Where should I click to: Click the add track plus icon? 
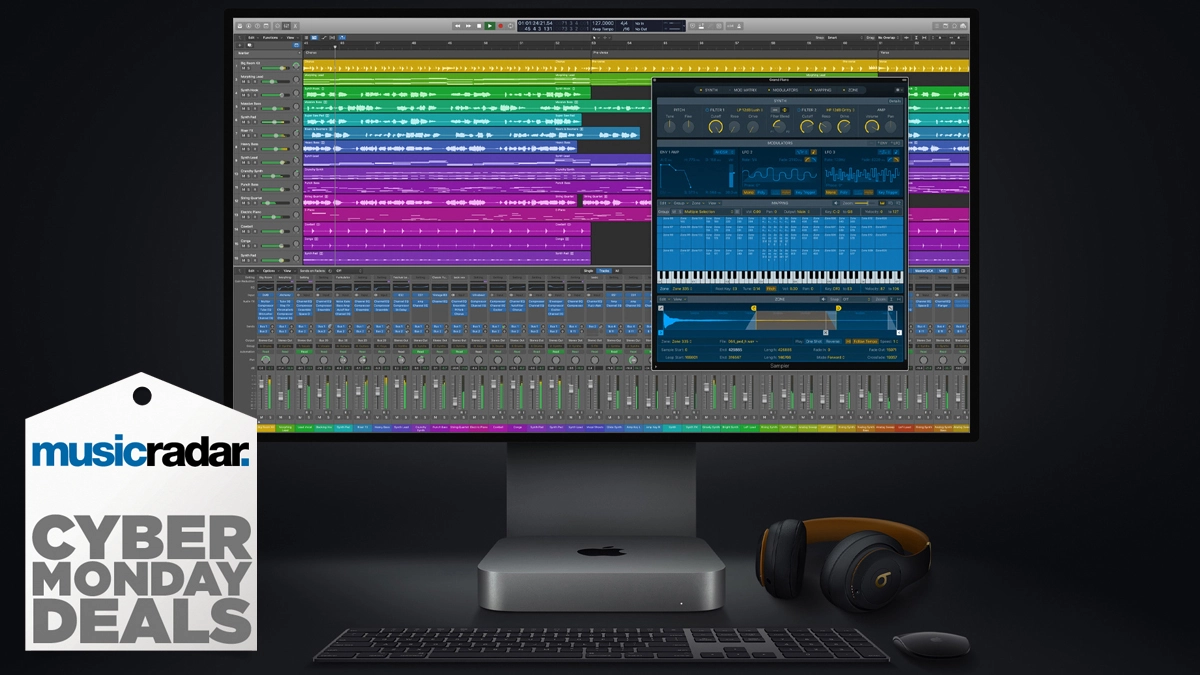[240, 45]
